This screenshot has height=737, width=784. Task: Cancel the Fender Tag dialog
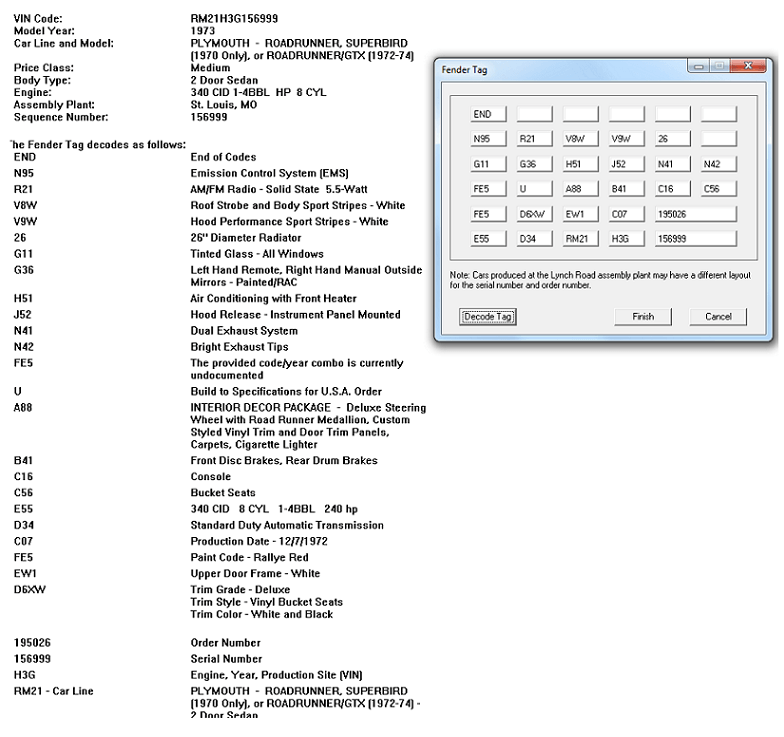click(718, 317)
